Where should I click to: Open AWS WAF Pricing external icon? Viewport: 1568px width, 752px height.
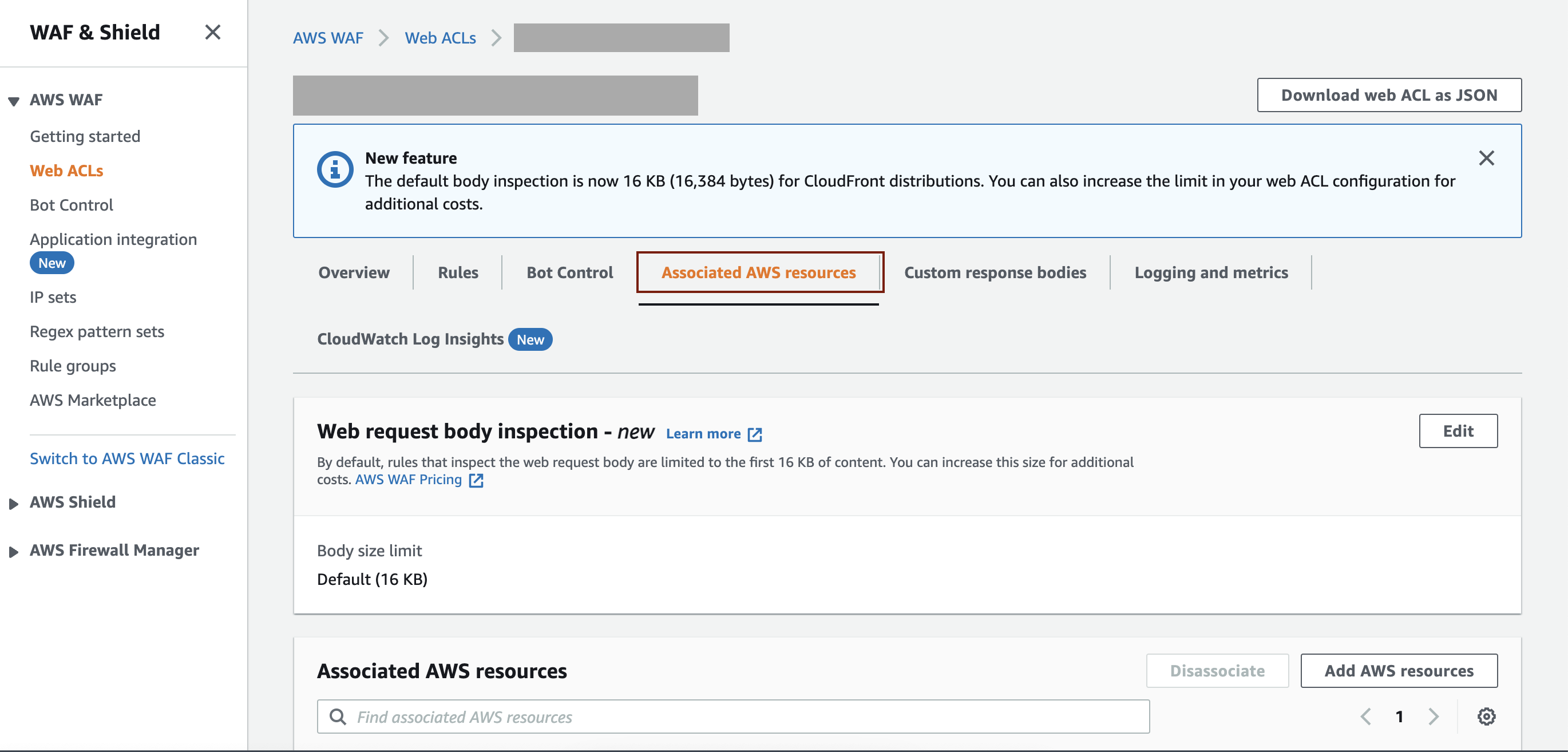pos(476,480)
